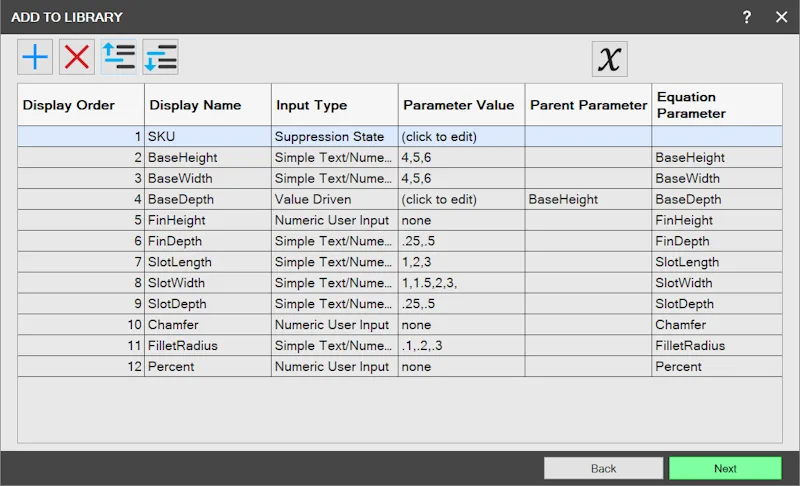
Task: Click BaseHeight in the Parent Parameter column
Action: click(588, 199)
